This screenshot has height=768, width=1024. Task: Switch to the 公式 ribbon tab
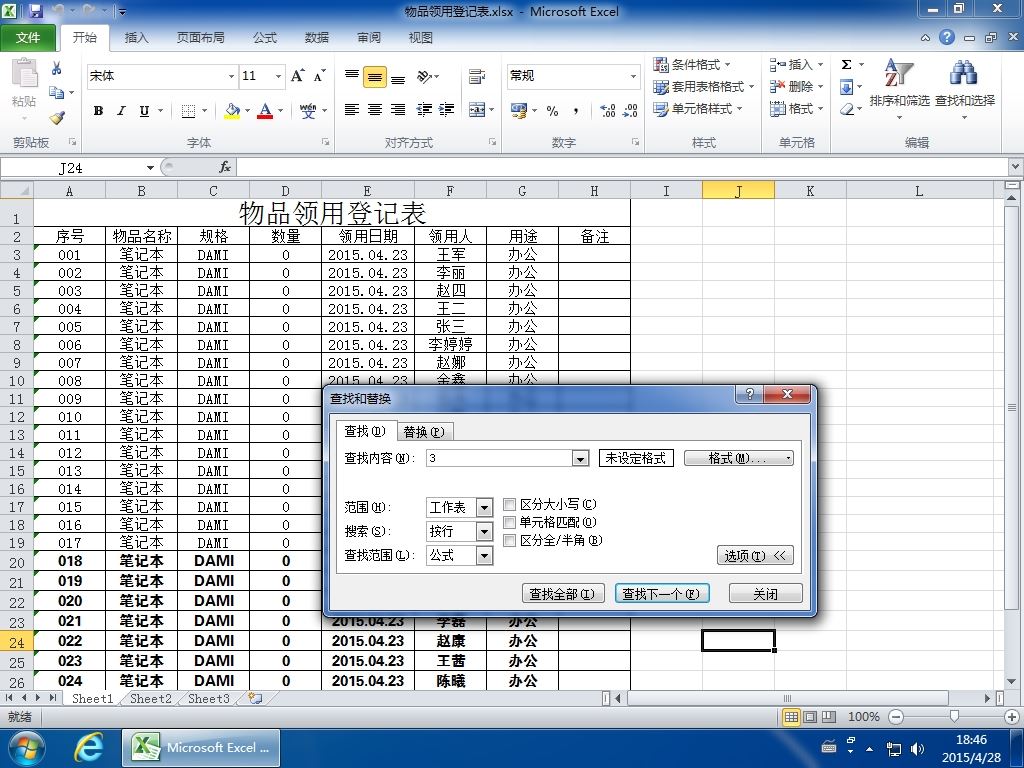264,38
